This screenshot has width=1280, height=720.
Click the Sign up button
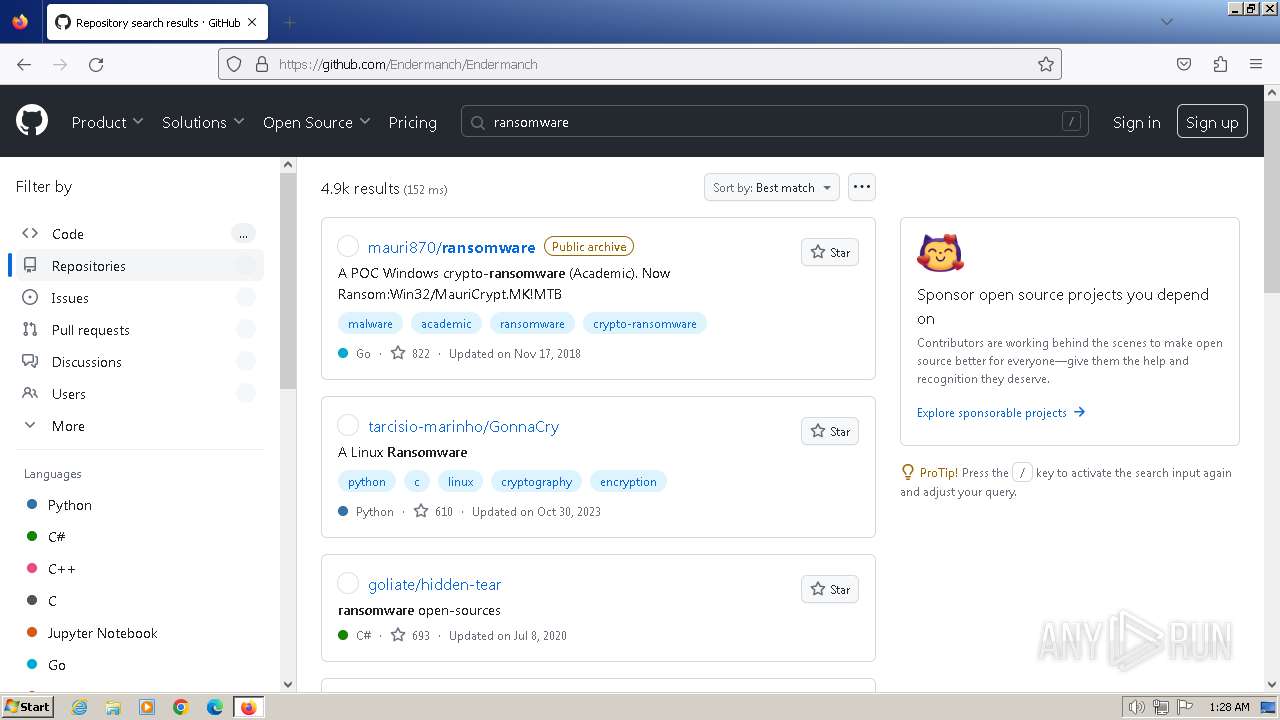[x=1212, y=122]
